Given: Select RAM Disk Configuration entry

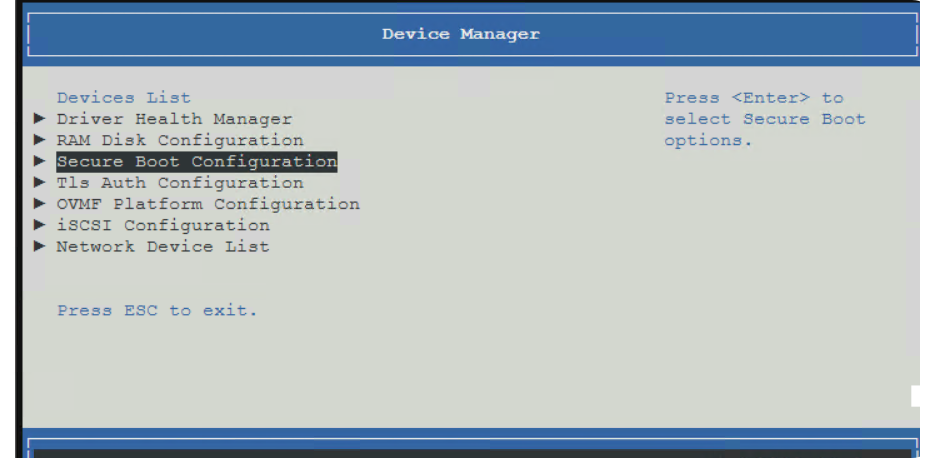Looking at the screenshot, I should click(180, 140).
